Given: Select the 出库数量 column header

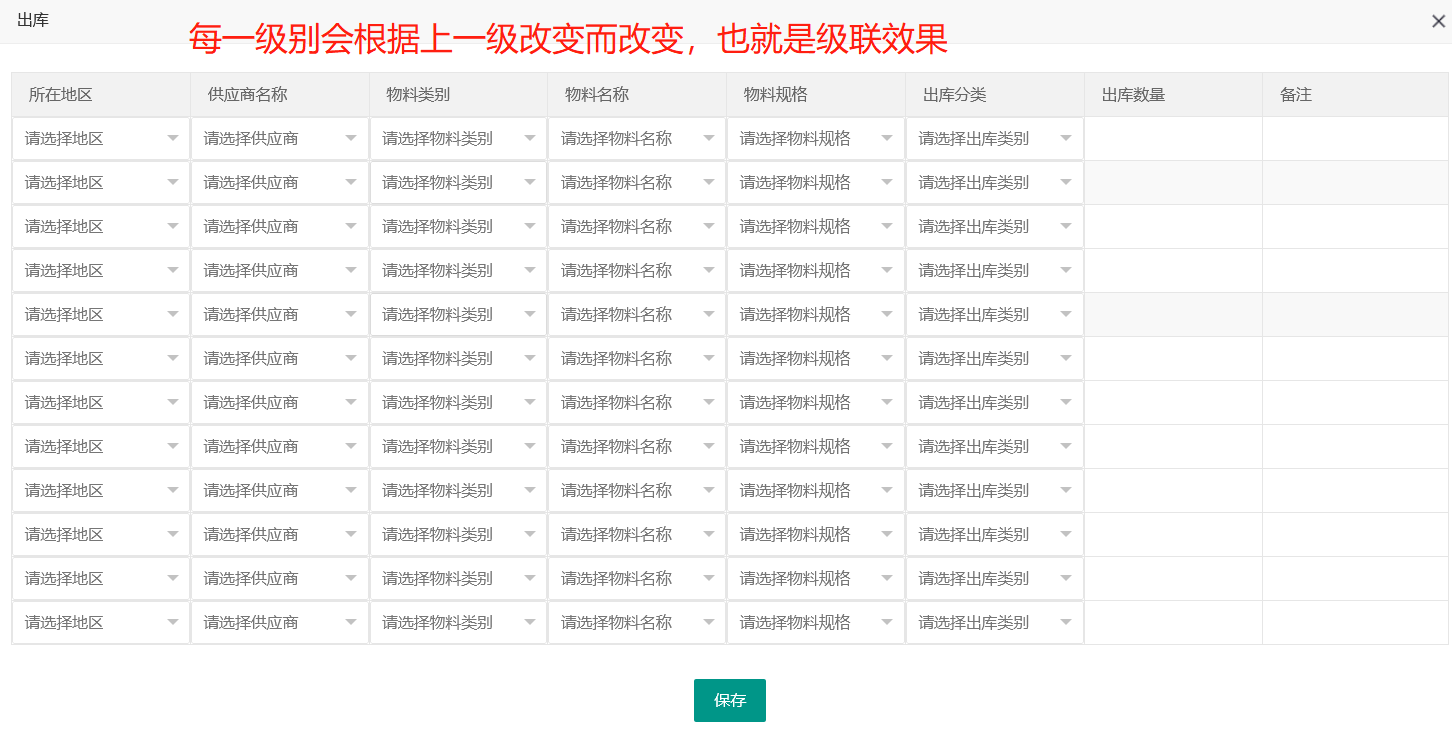Looking at the screenshot, I should coord(1133,94).
